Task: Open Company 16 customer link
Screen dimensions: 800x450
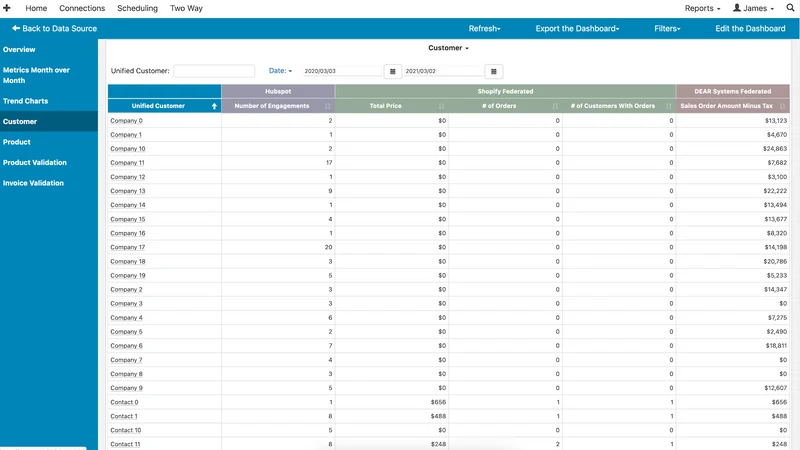Action: (128, 233)
